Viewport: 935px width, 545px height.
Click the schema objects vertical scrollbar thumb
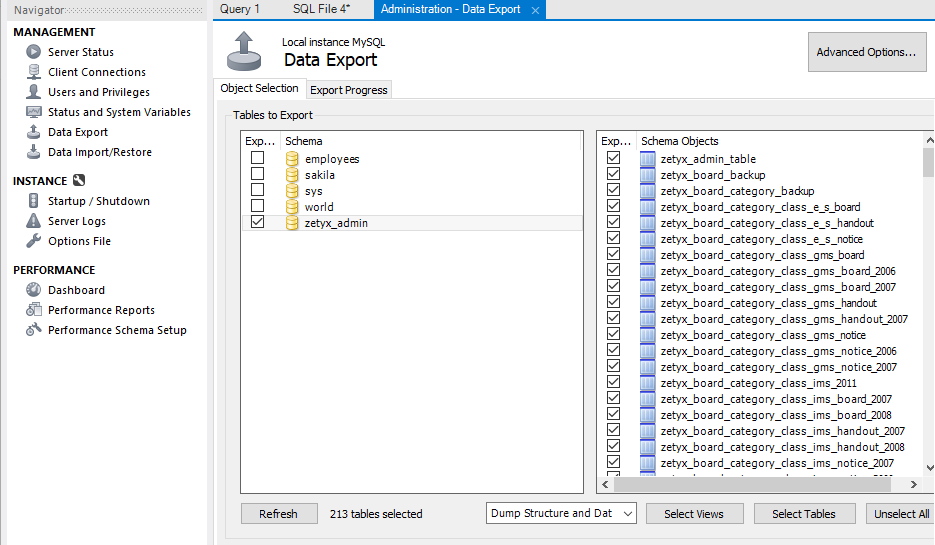928,162
